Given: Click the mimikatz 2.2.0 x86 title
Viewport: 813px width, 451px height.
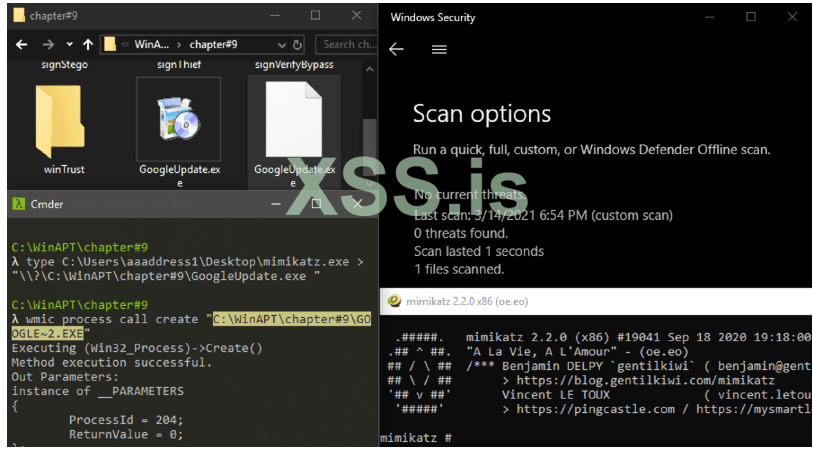Looking at the screenshot, I should point(467,302).
